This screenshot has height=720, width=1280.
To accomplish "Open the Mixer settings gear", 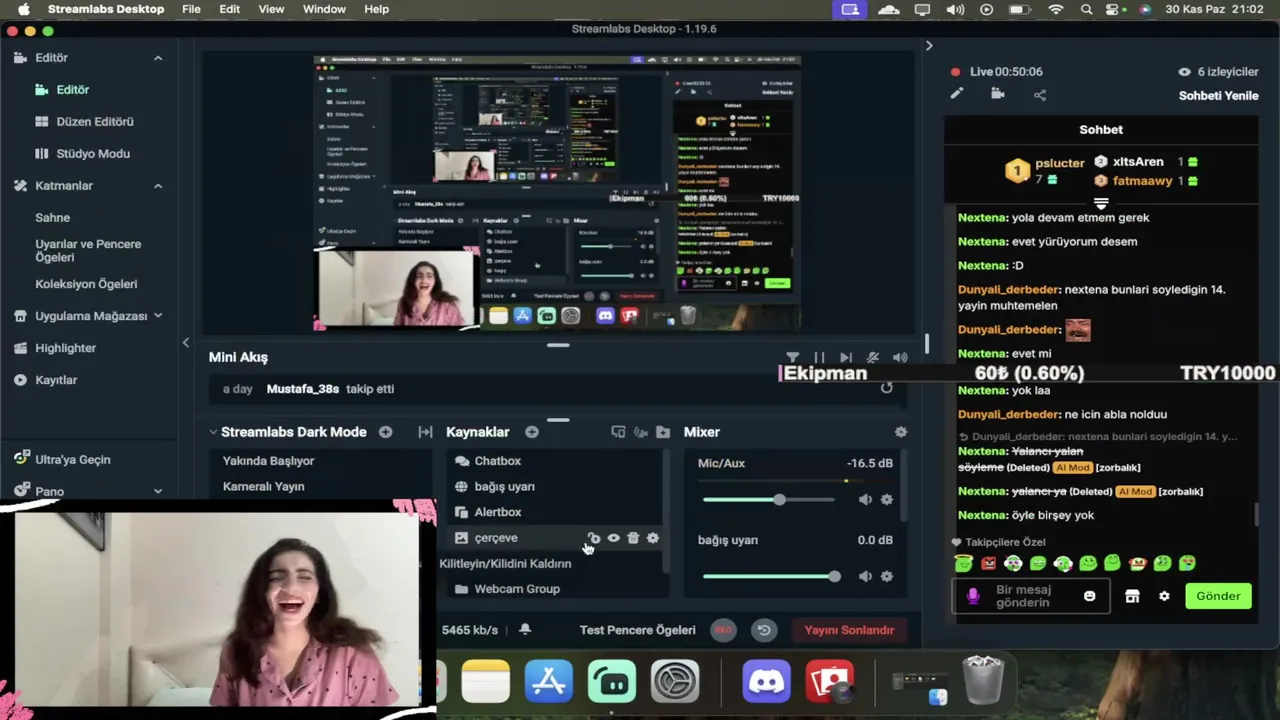I will click(901, 432).
